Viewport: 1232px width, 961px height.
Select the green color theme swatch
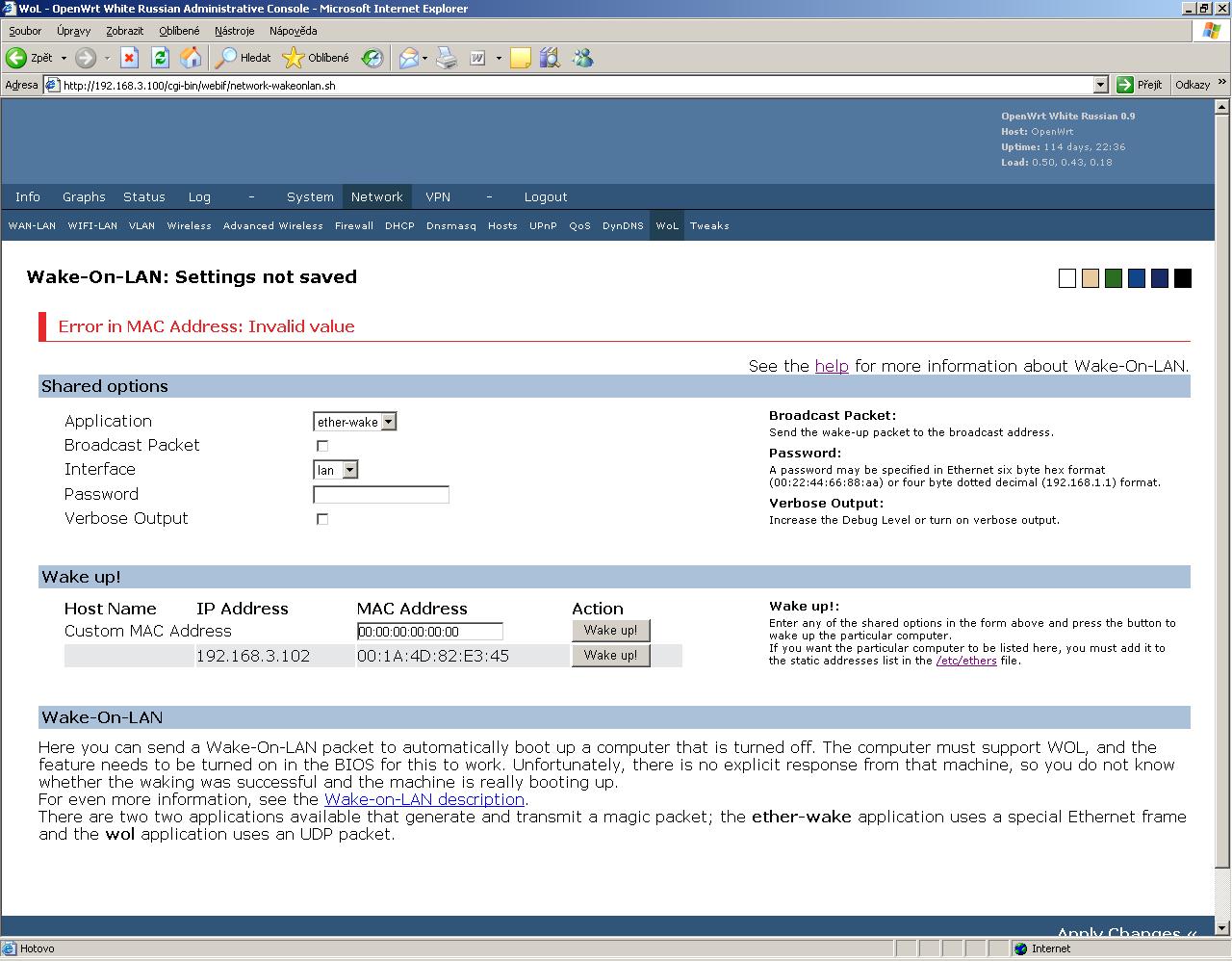pyautogui.click(x=1114, y=278)
